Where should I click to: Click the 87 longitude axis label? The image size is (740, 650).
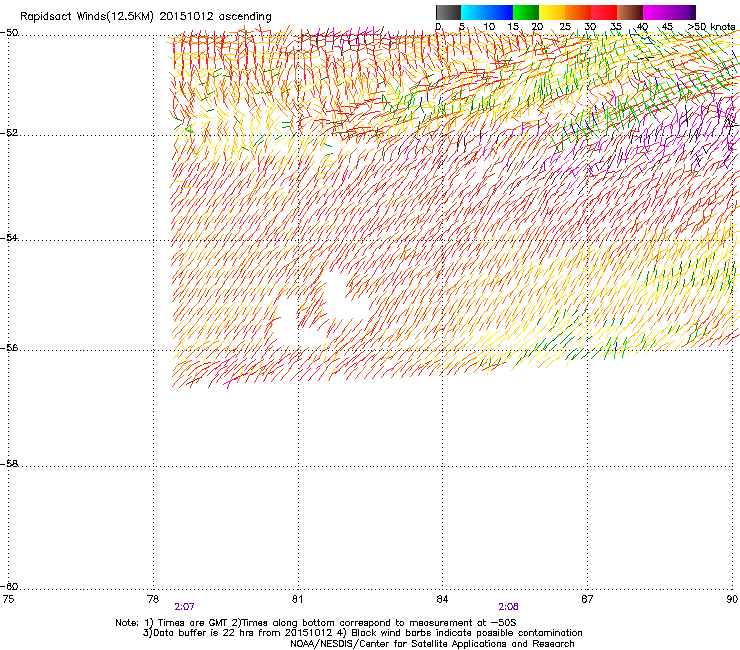coord(587,599)
